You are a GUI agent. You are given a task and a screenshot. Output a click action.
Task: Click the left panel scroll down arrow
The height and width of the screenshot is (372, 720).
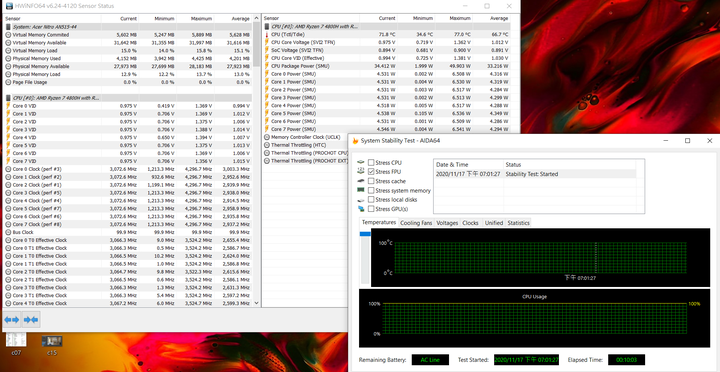(x=256, y=303)
